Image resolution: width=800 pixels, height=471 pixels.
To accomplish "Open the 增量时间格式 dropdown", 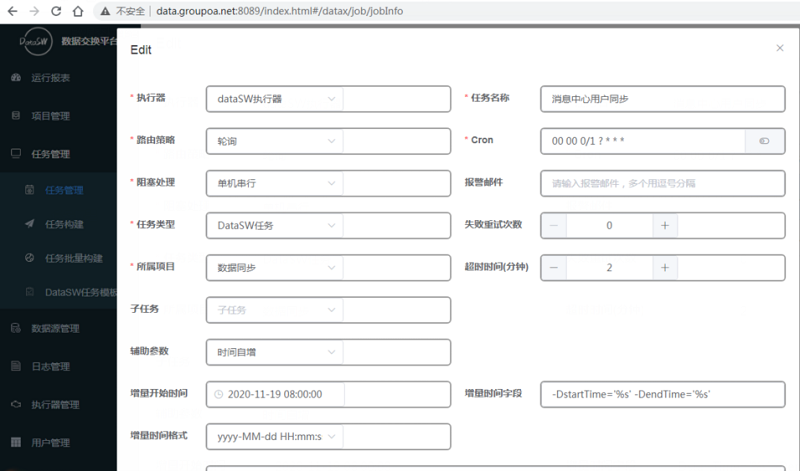I will coord(275,437).
